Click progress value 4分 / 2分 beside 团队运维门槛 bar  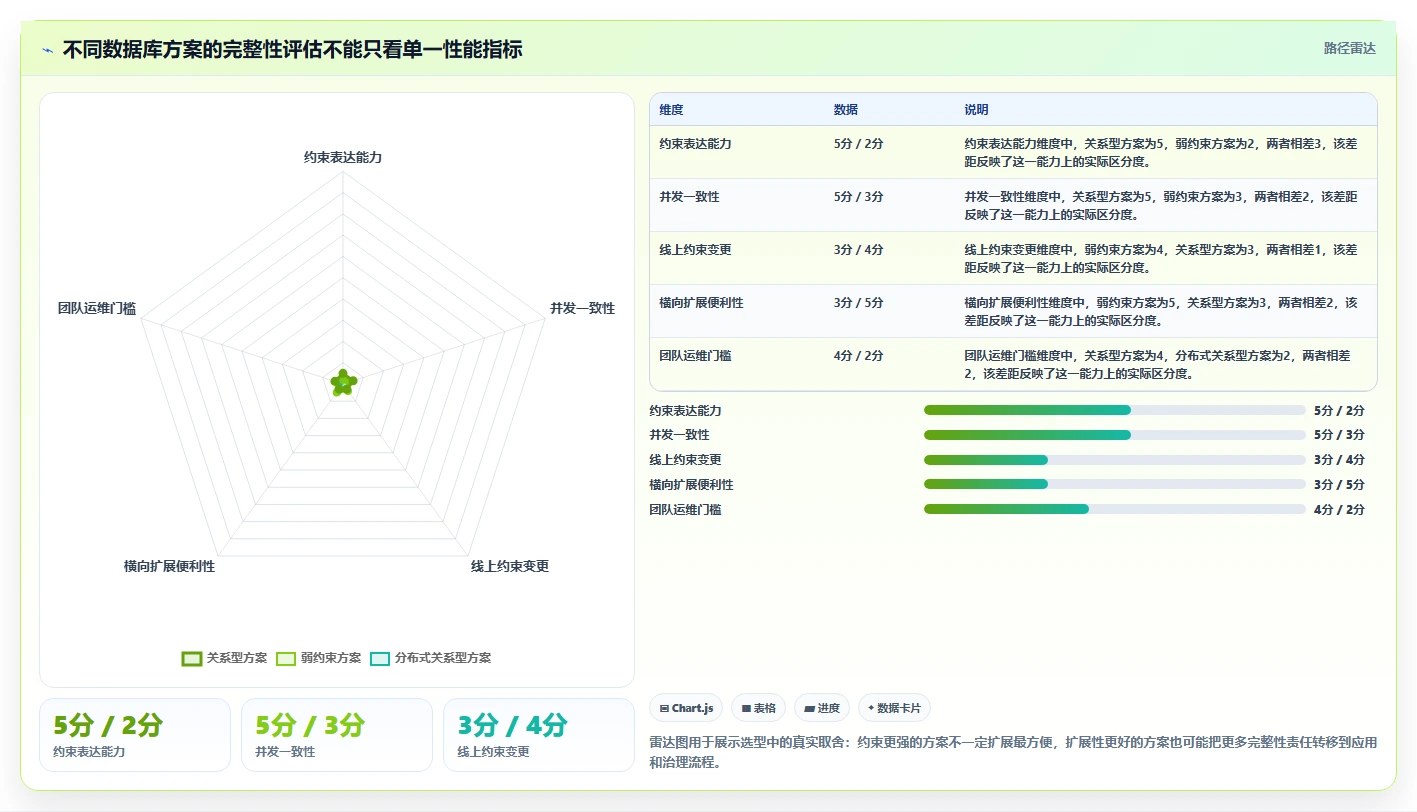(1339, 510)
